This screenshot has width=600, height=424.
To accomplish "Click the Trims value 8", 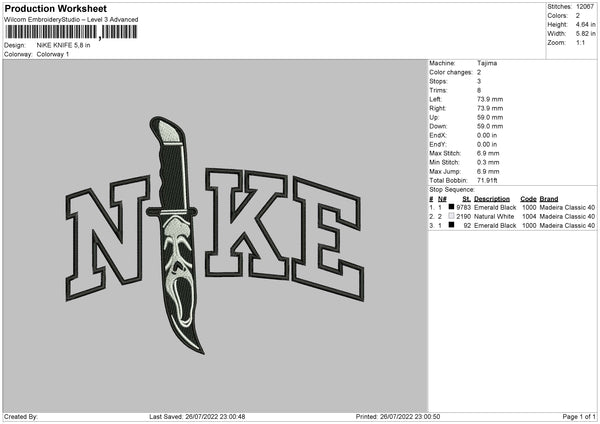I will 479,90.
